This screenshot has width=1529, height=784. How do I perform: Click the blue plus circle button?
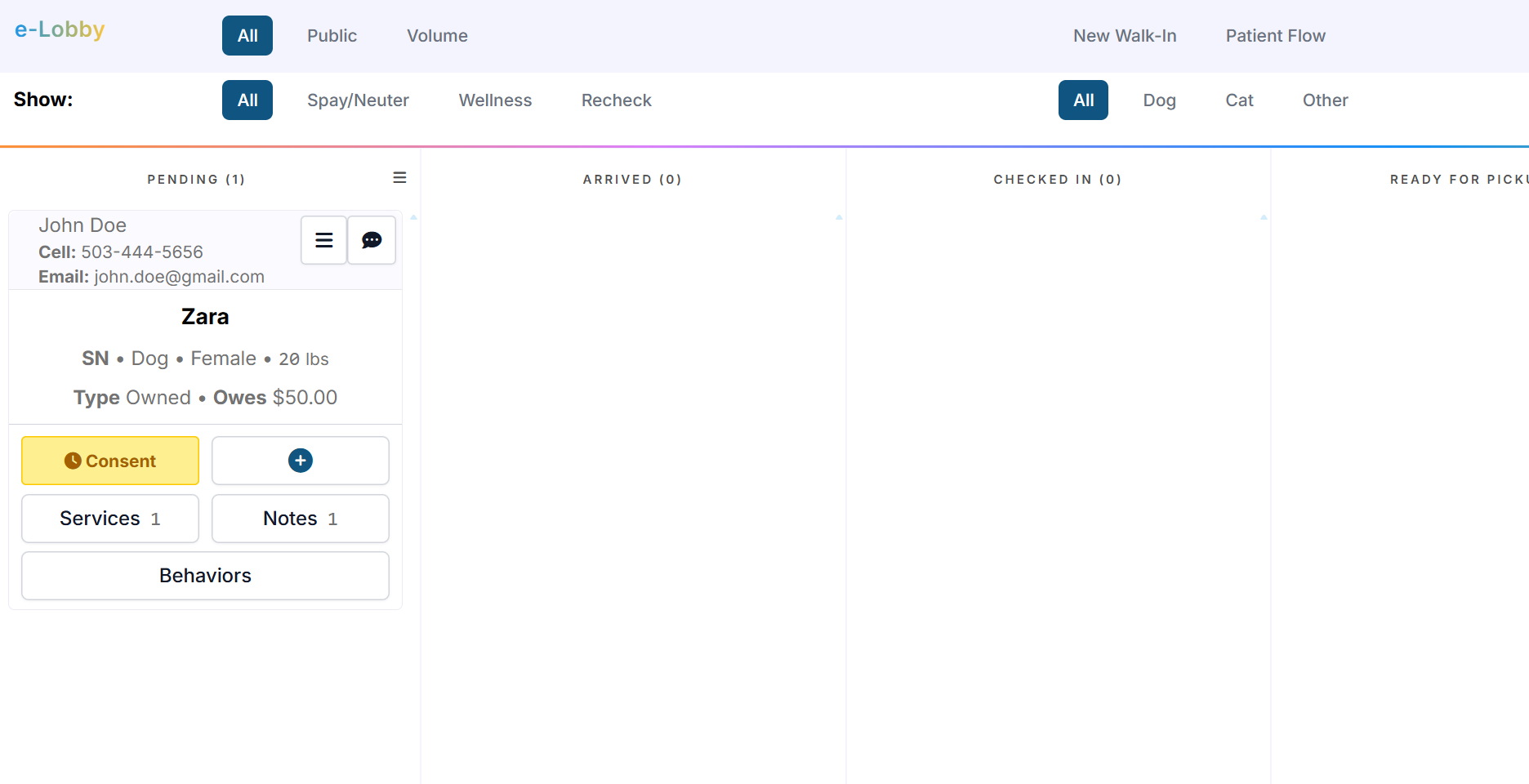pos(300,461)
